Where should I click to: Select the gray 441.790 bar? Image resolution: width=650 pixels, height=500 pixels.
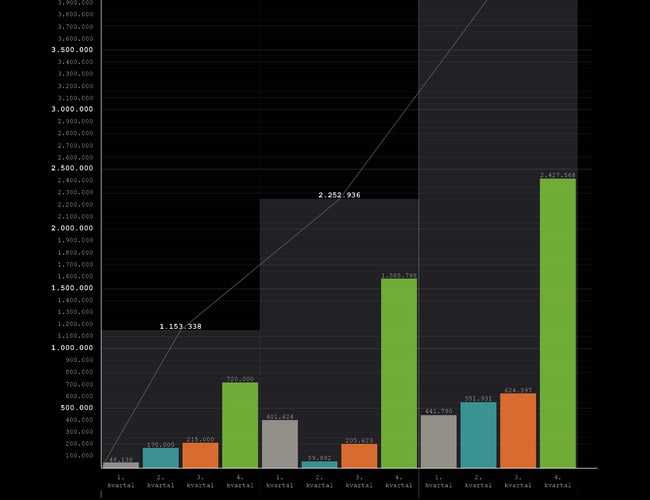(x=438, y=441)
